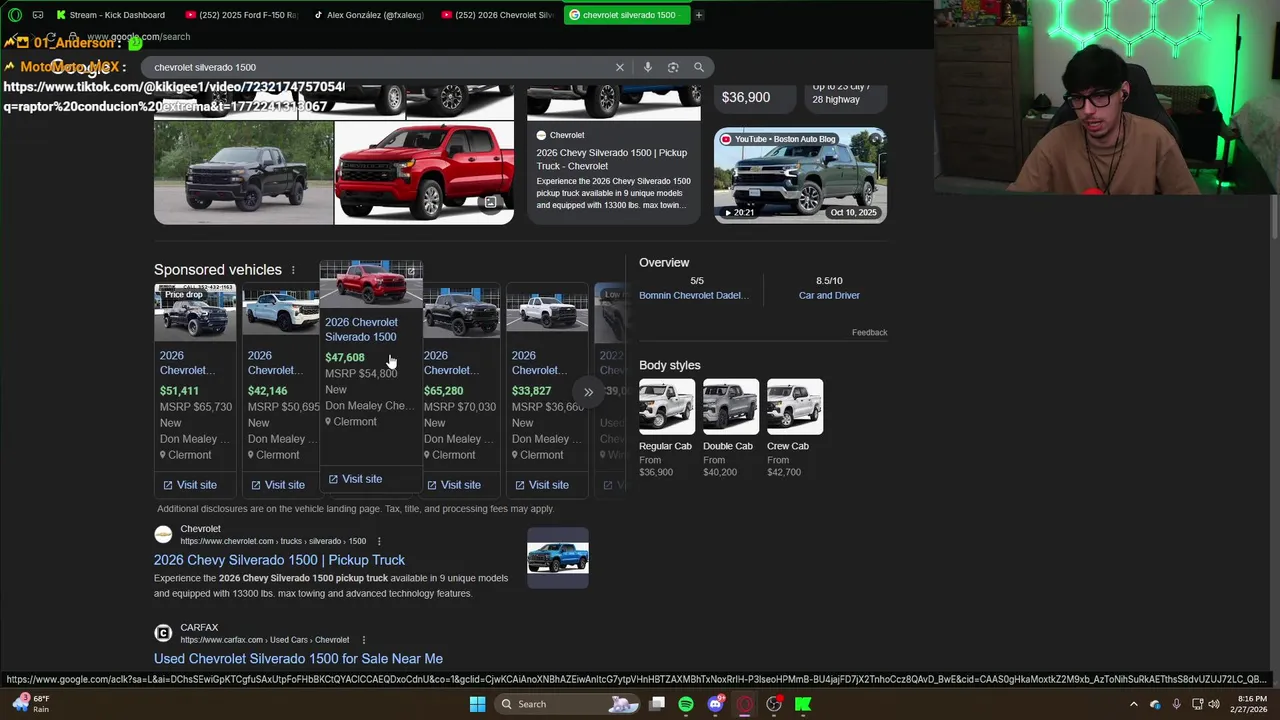The image size is (1280, 720).
Task: Open Windows Start menu
Action: pos(478,704)
